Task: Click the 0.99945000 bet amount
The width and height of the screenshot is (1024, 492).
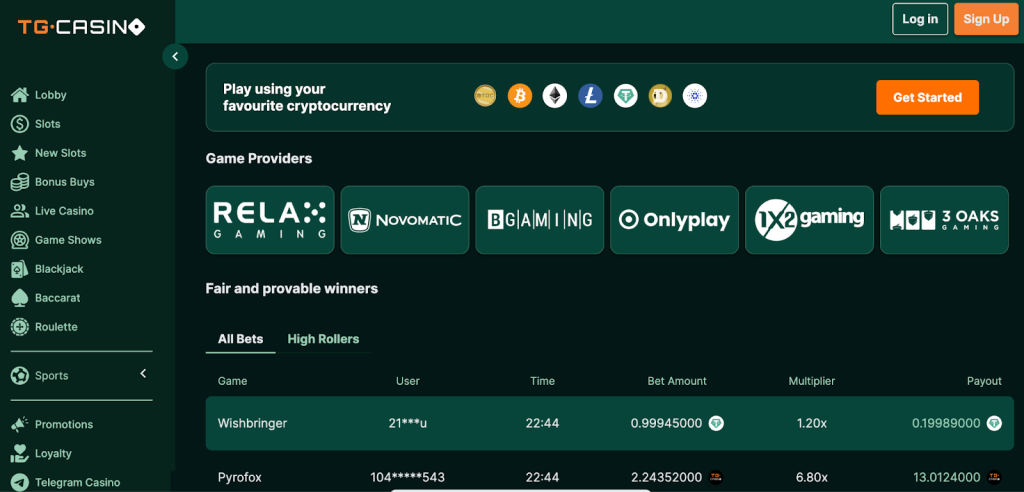Action: point(666,423)
